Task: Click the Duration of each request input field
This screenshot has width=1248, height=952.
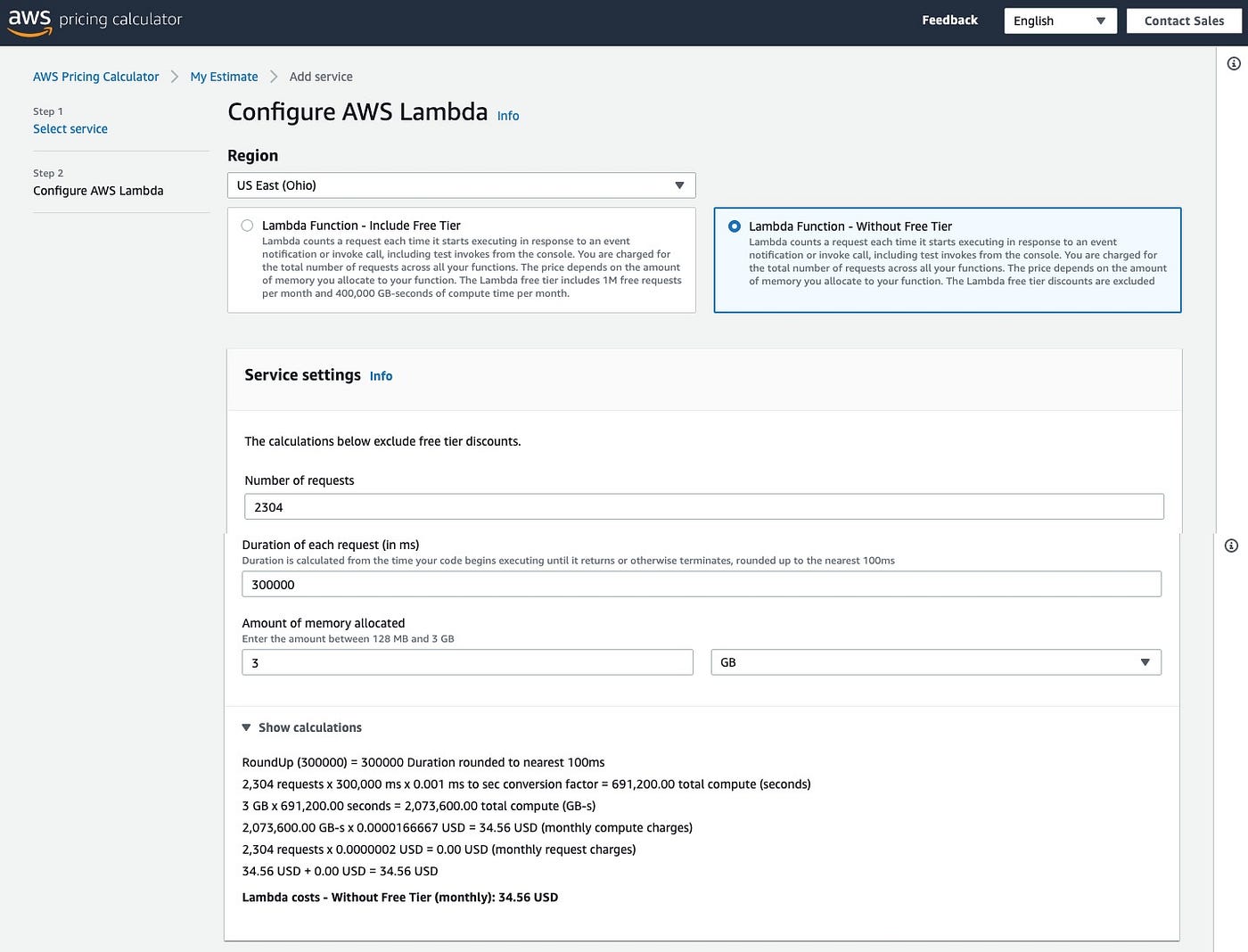Action: pyautogui.click(x=701, y=584)
